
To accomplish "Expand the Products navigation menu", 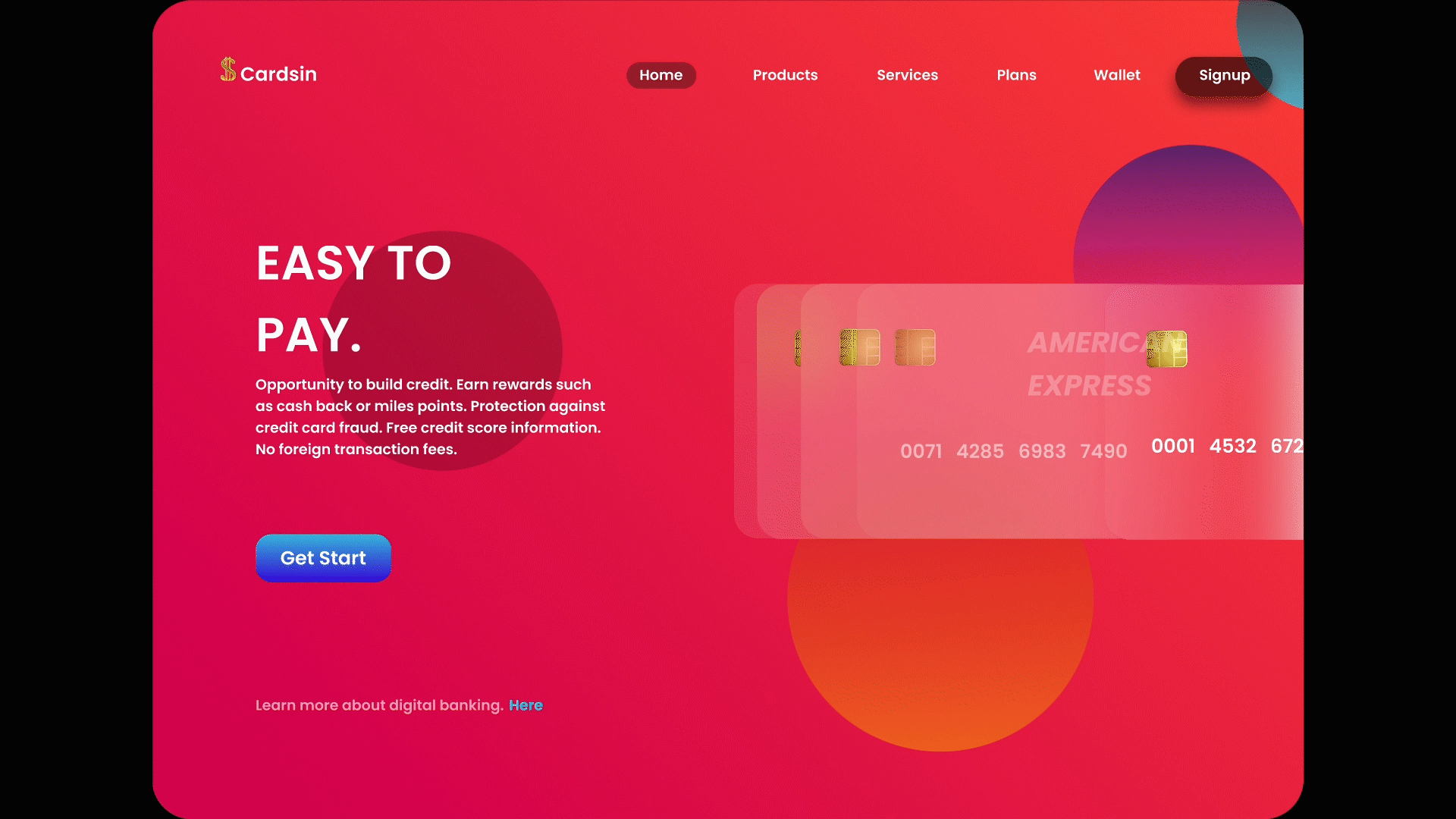I will [x=785, y=75].
